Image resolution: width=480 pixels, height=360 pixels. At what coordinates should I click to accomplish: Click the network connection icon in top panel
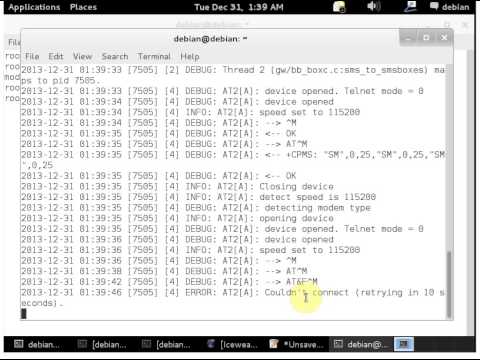point(410,6)
